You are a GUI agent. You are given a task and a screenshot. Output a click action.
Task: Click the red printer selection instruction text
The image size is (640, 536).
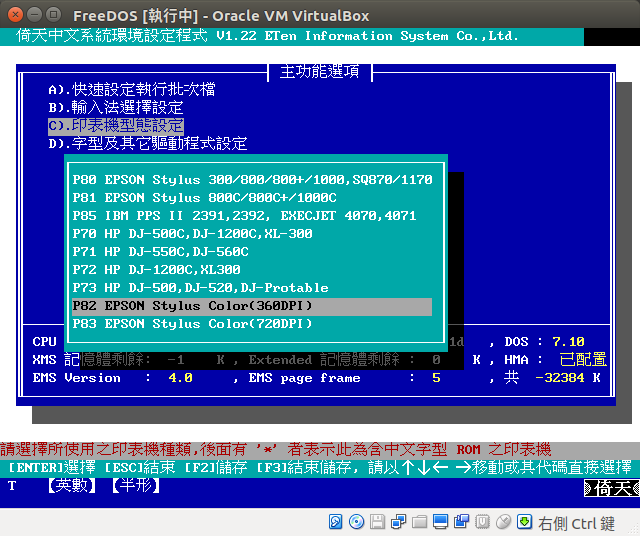[276, 449]
